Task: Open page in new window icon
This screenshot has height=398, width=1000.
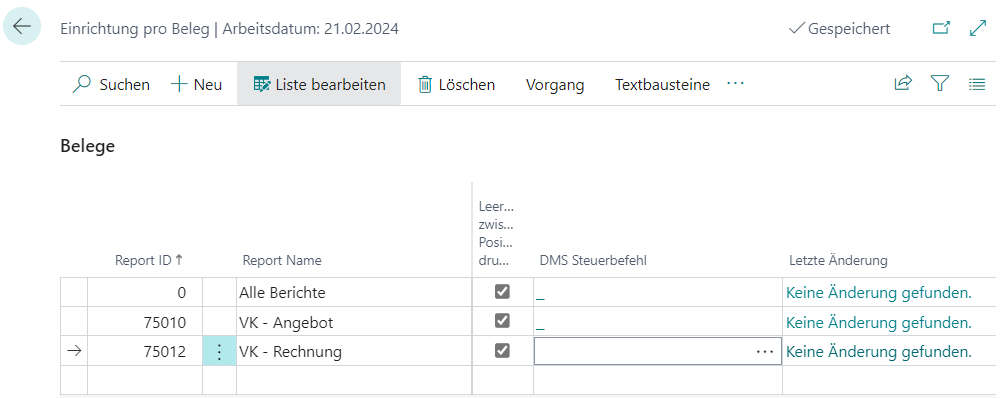Action: click(941, 28)
